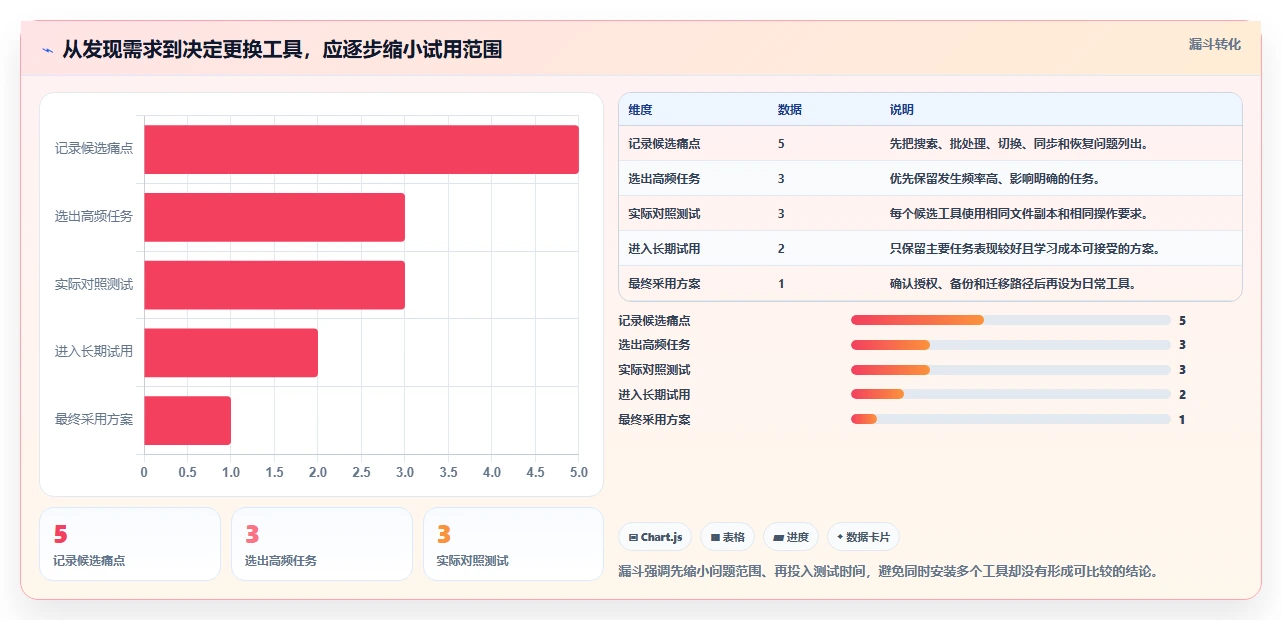
Task: Click the 选出高频任务 progress bar showing 3
Action: (x=1010, y=345)
